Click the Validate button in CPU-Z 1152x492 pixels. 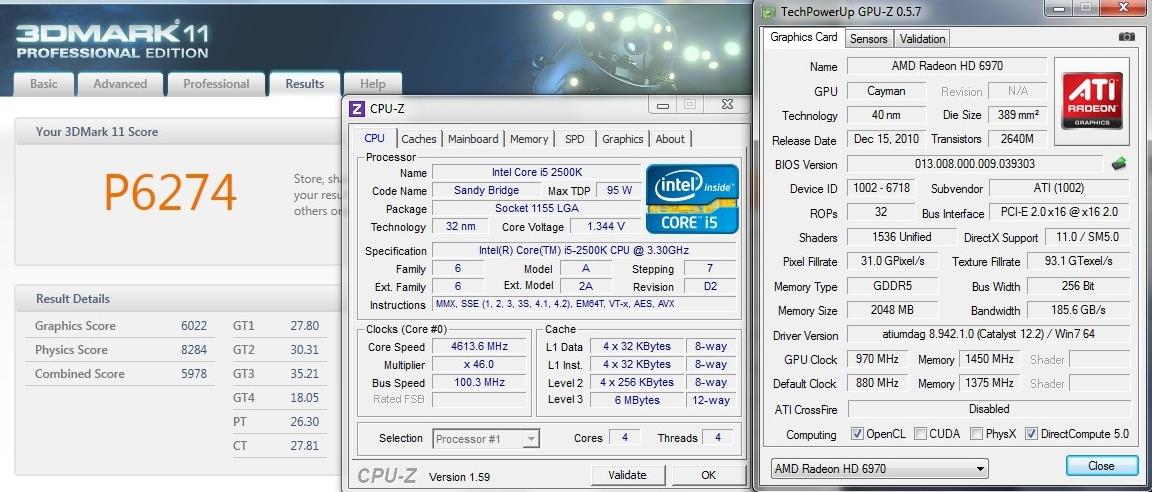[x=627, y=475]
